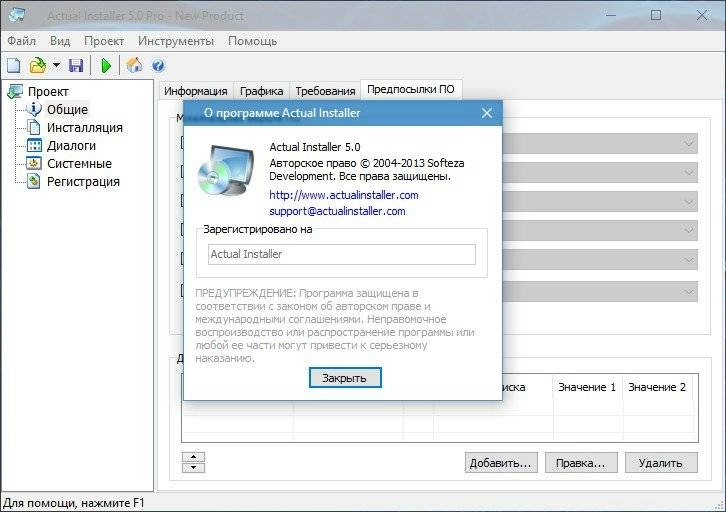Click the Home page house icon

pos(134,65)
